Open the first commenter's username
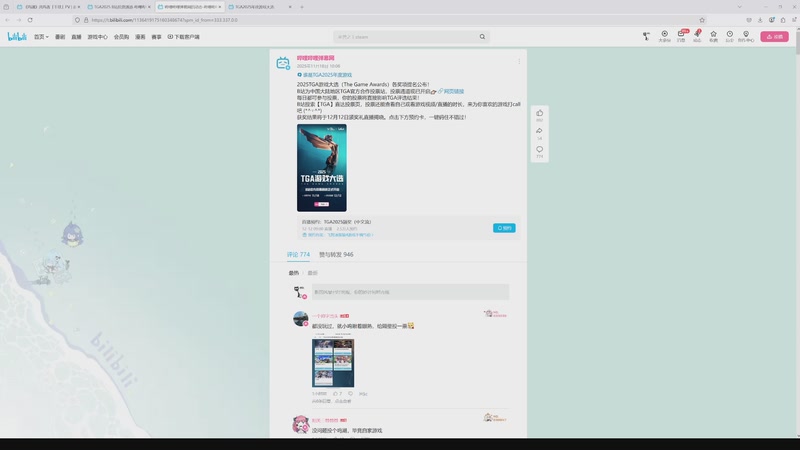Viewport: 800px width, 450px height. 325,316
